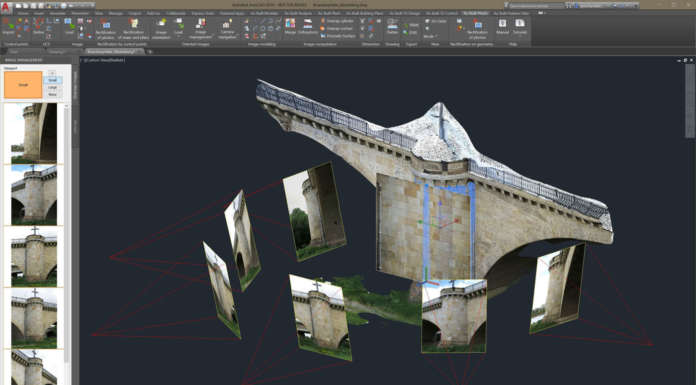This screenshot has height=385, width=696.
Task: Click the Import control points icon
Action: [8, 27]
